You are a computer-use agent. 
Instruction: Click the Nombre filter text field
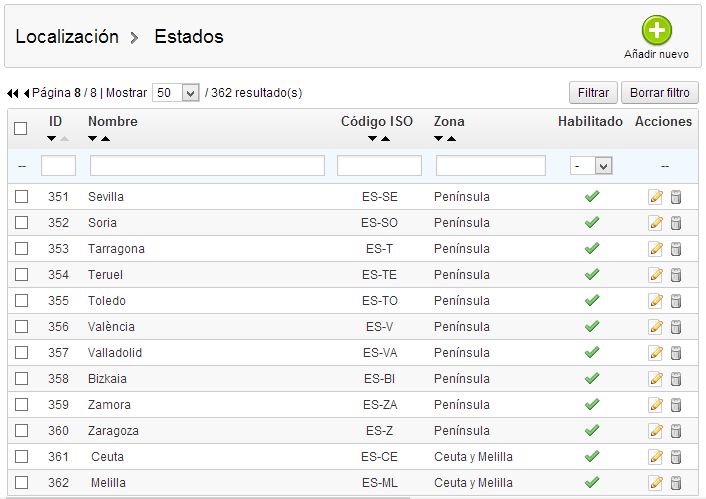207,166
